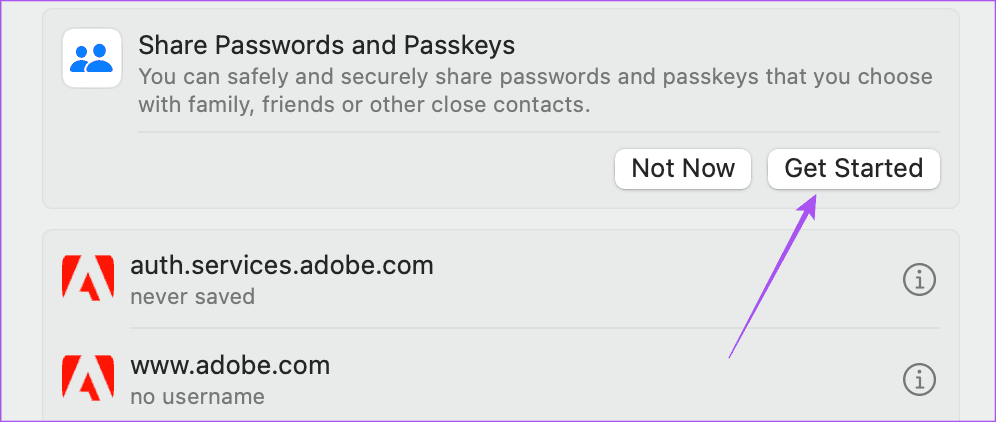996x422 pixels.
Task: Click the Share Passwords and Passkeys heading
Action: coord(326,45)
